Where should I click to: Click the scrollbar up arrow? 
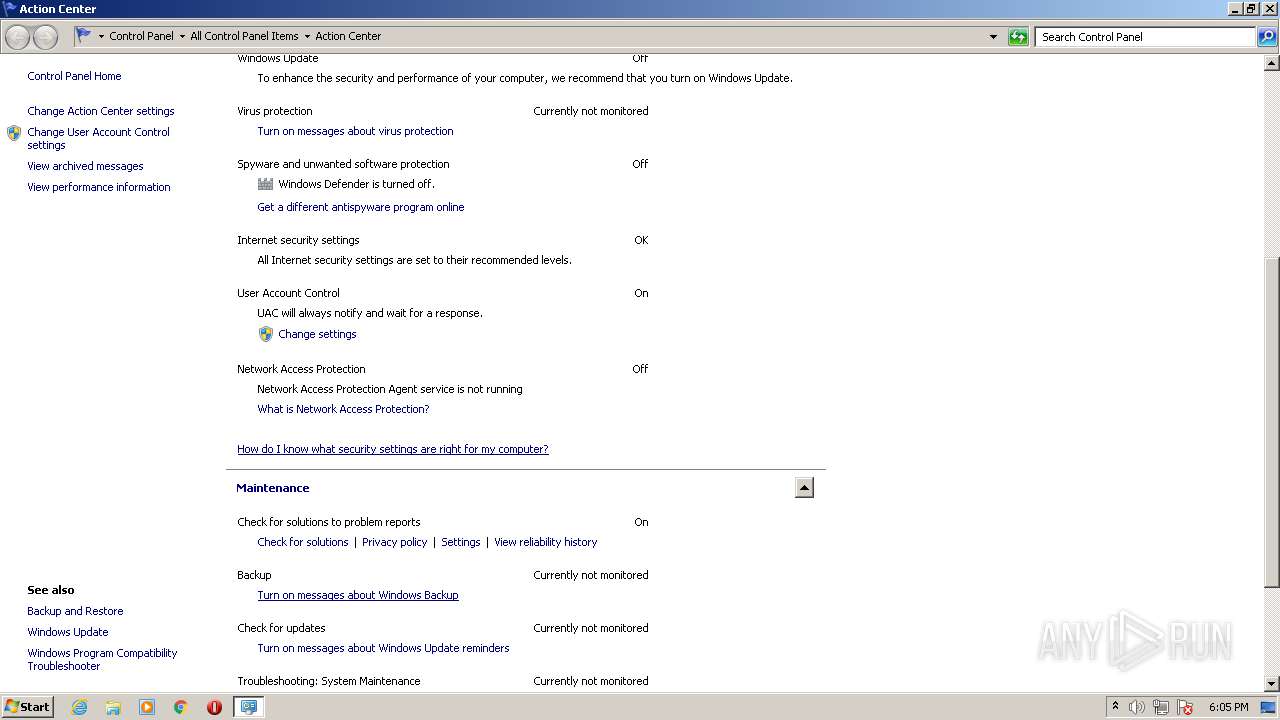(1272, 62)
